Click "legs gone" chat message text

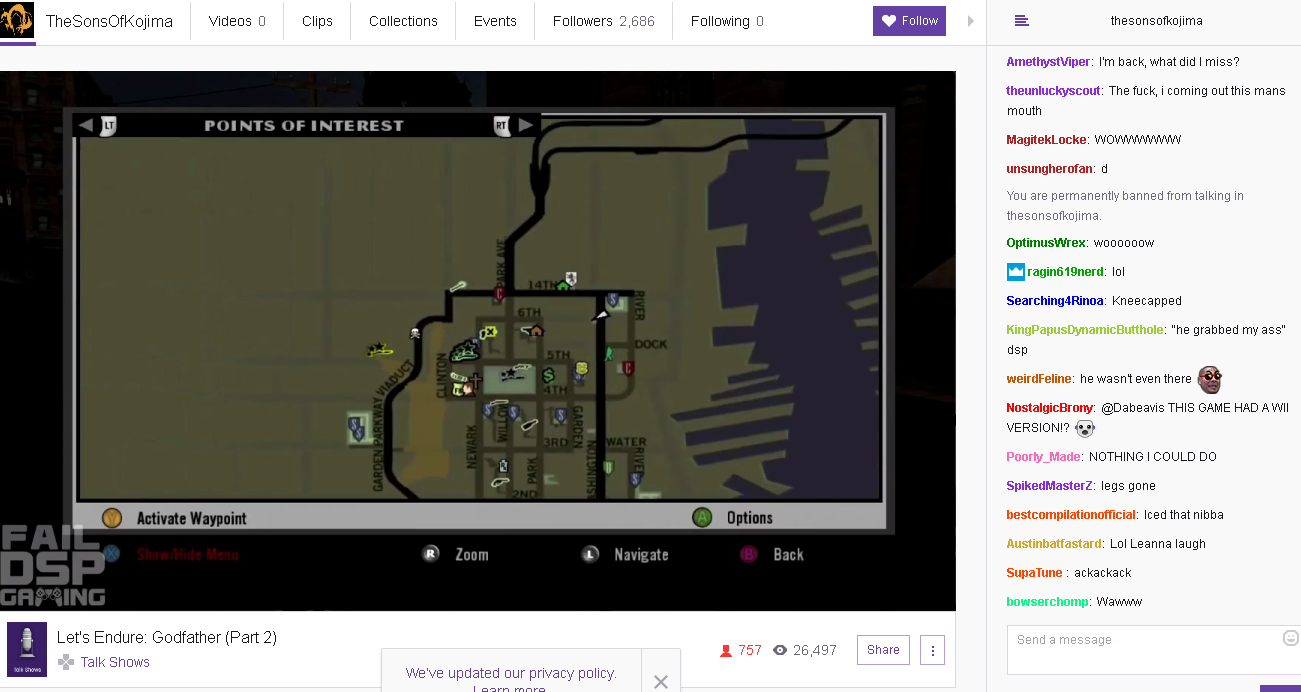click(1128, 486)
